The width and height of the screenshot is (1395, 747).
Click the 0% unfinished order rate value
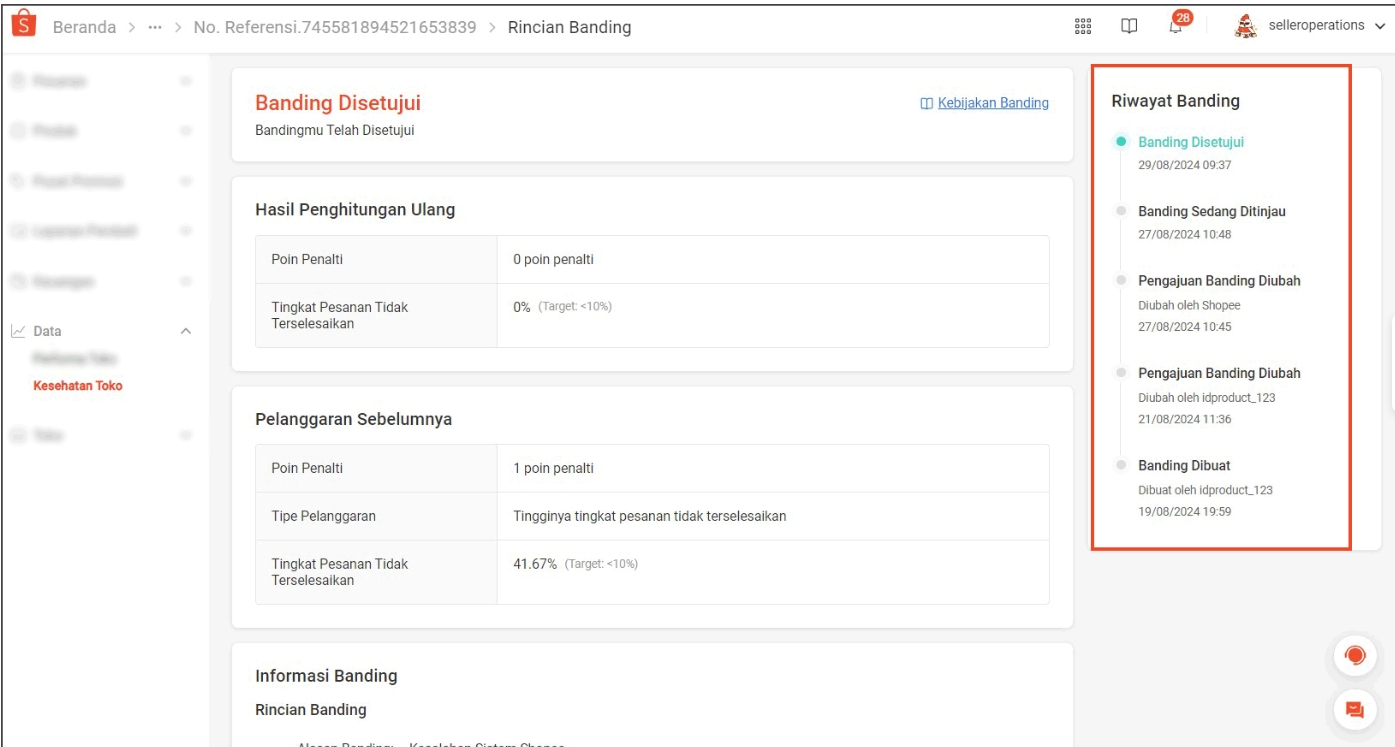tap(522, 307)
